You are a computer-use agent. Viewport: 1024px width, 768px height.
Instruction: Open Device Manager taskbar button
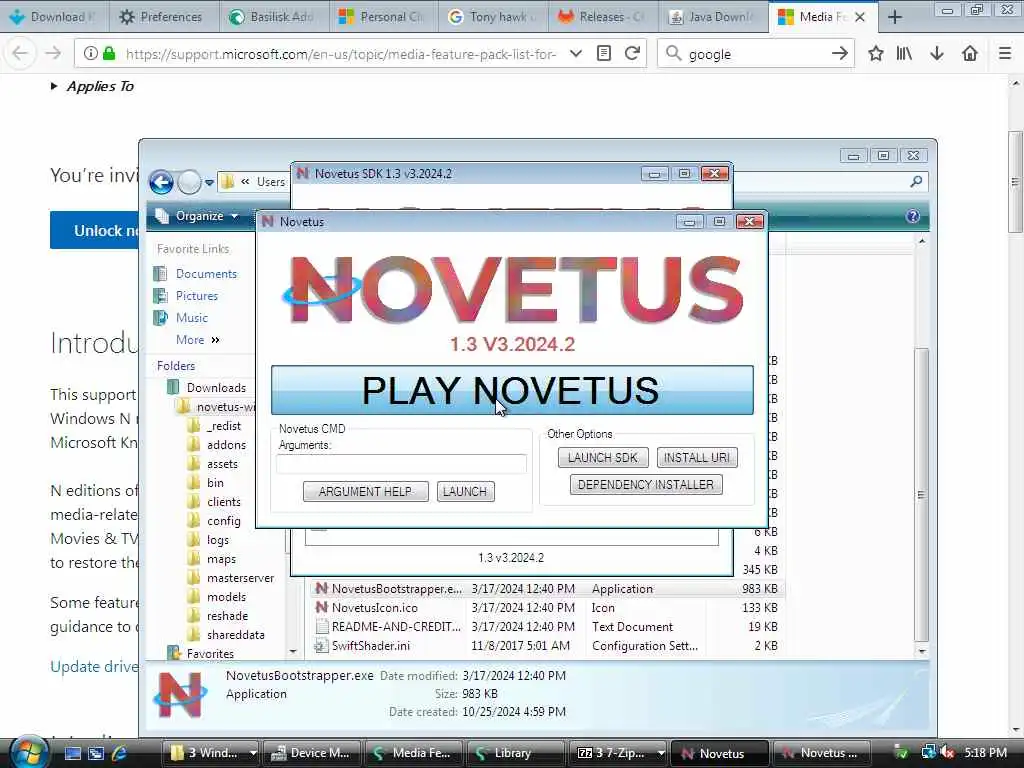pyautogui.click(x=313, y=753)
